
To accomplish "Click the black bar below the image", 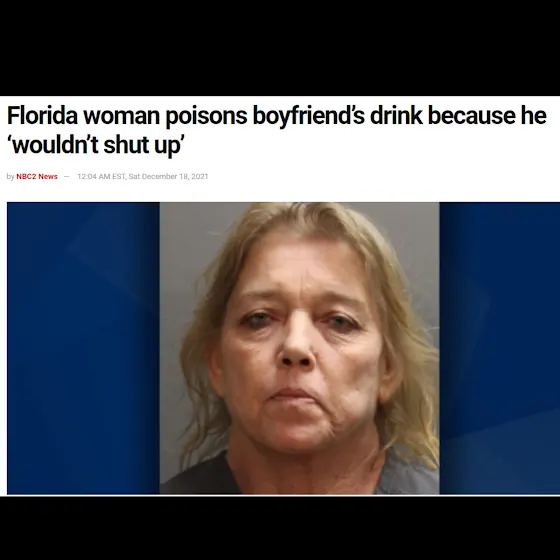I will [280, 528].
